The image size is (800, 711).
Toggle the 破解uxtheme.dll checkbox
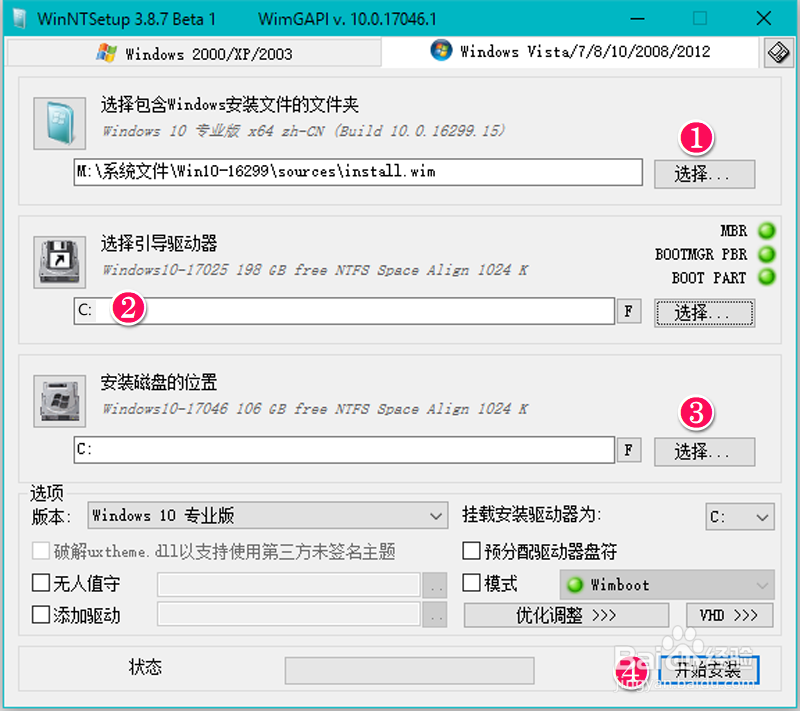coord(41,551)
